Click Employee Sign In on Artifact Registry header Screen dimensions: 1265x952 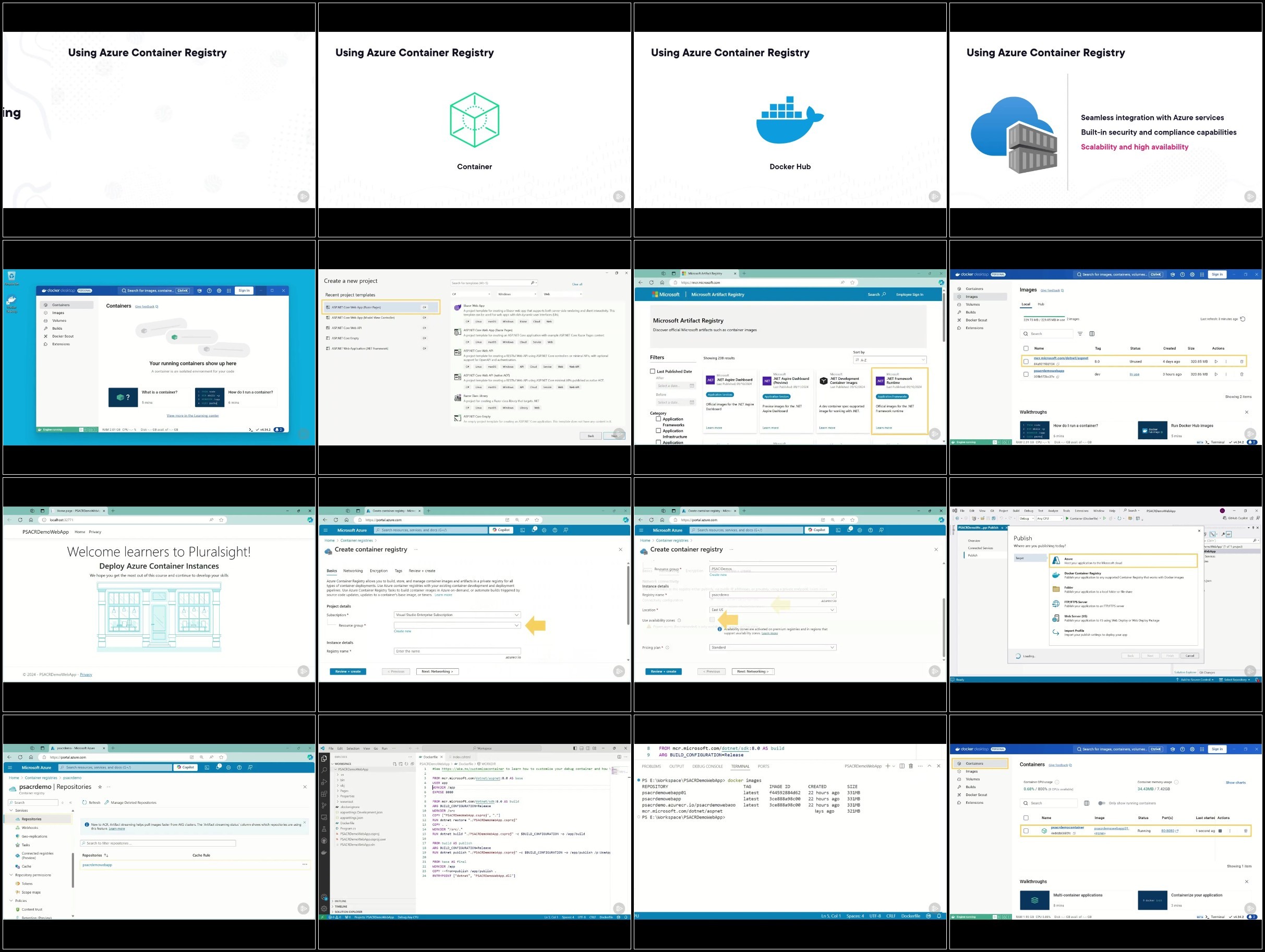tap(909, 294)
